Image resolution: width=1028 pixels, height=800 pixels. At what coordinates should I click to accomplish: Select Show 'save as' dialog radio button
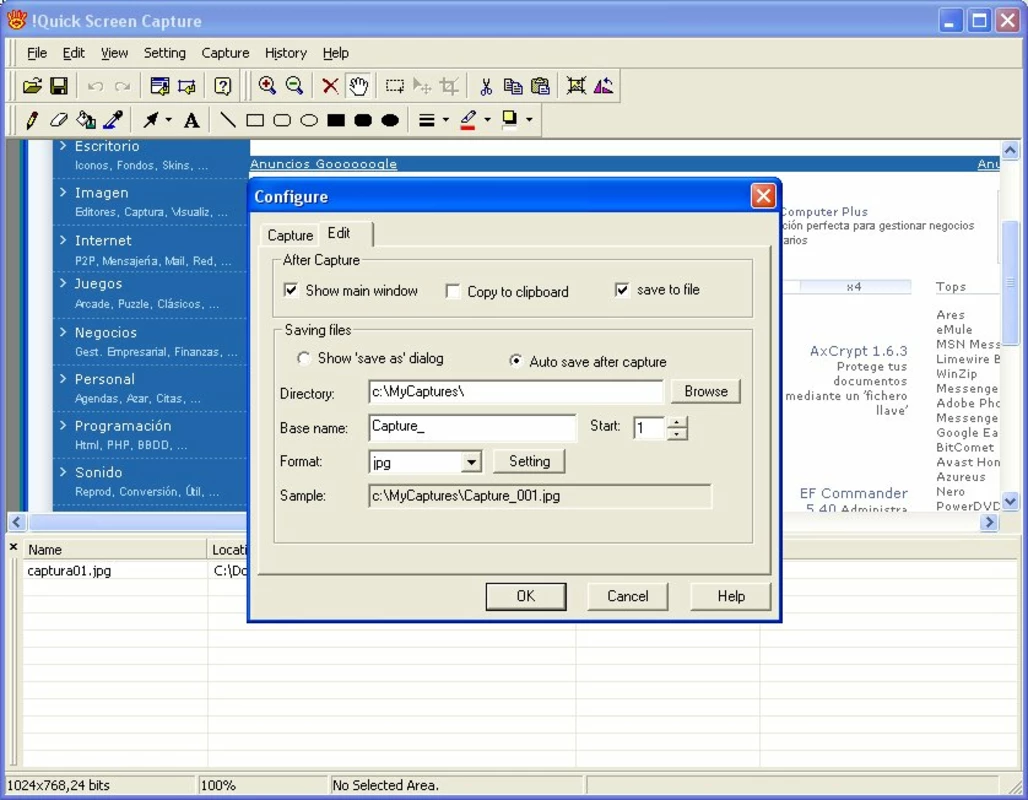[x=304, y=358]
